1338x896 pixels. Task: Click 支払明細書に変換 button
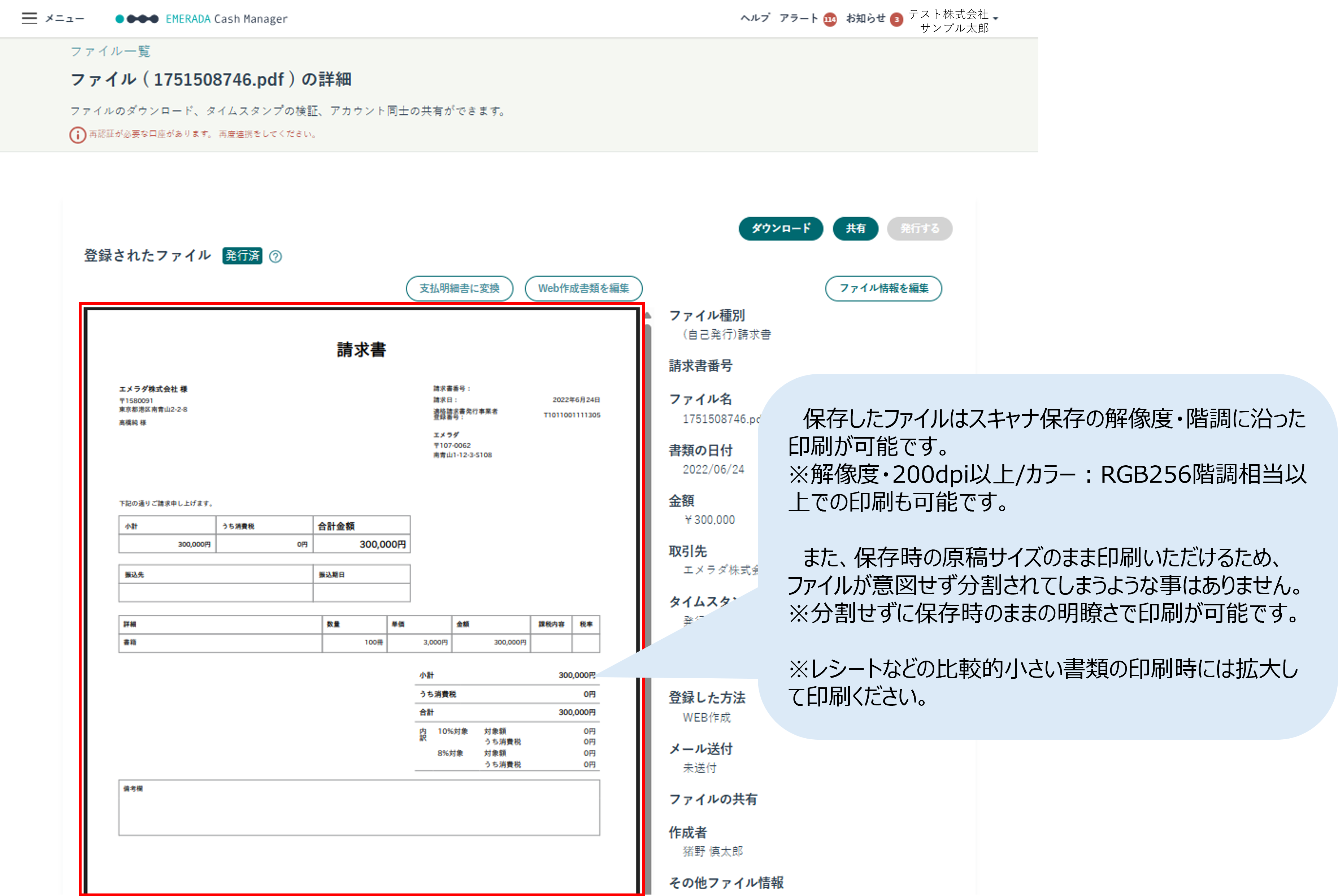click(459, 288)
